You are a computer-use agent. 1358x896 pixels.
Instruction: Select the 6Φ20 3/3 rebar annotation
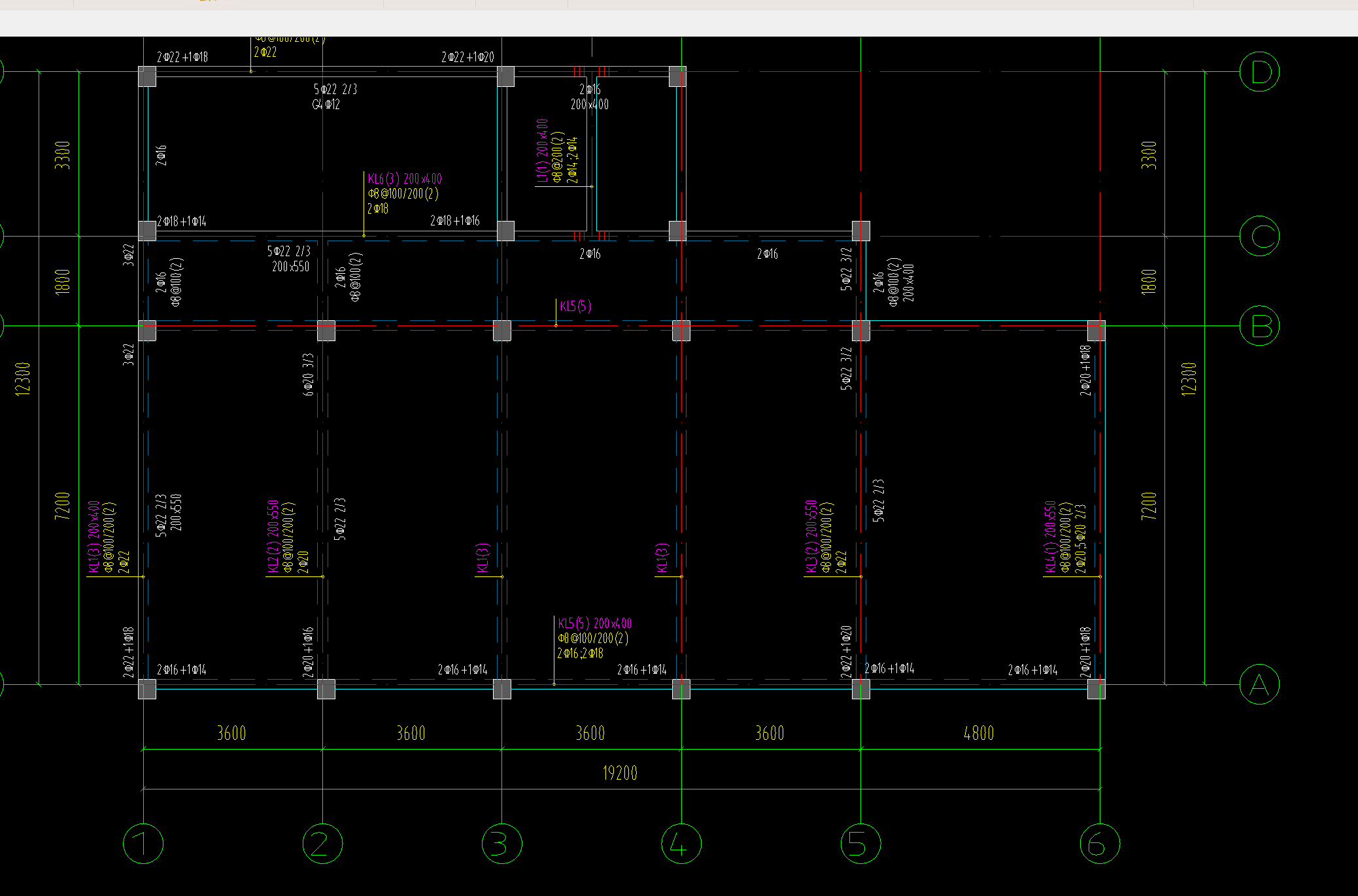[309, 374]
